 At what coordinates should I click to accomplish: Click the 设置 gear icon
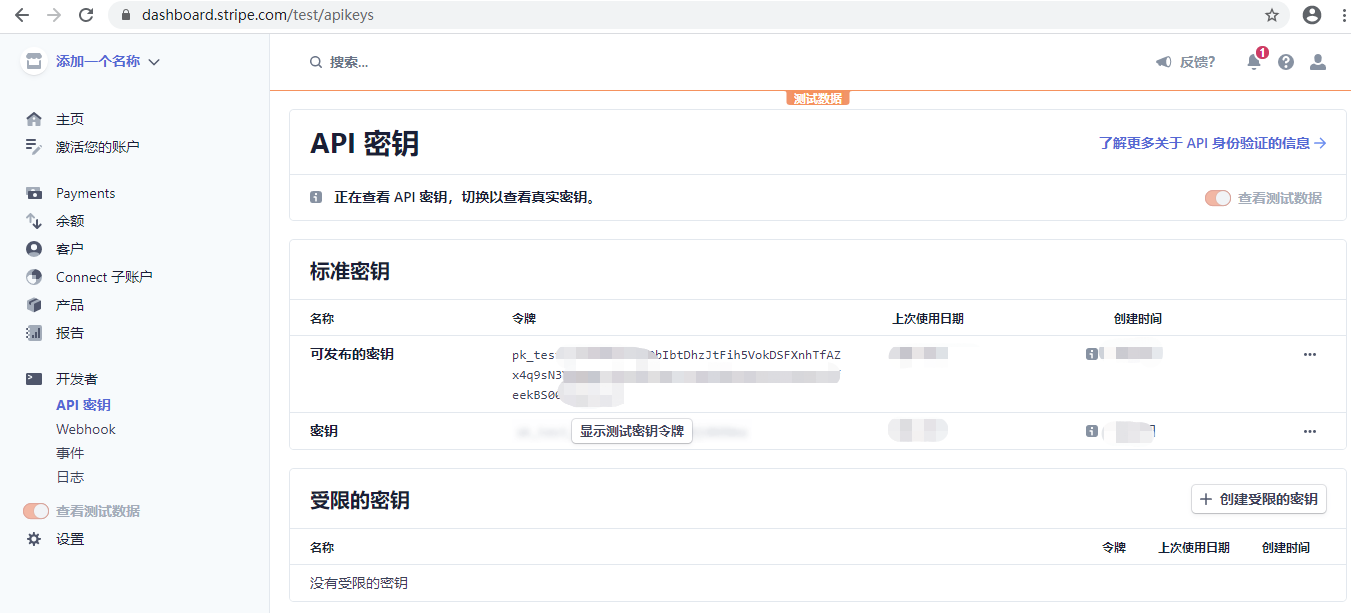pos(34,539)
